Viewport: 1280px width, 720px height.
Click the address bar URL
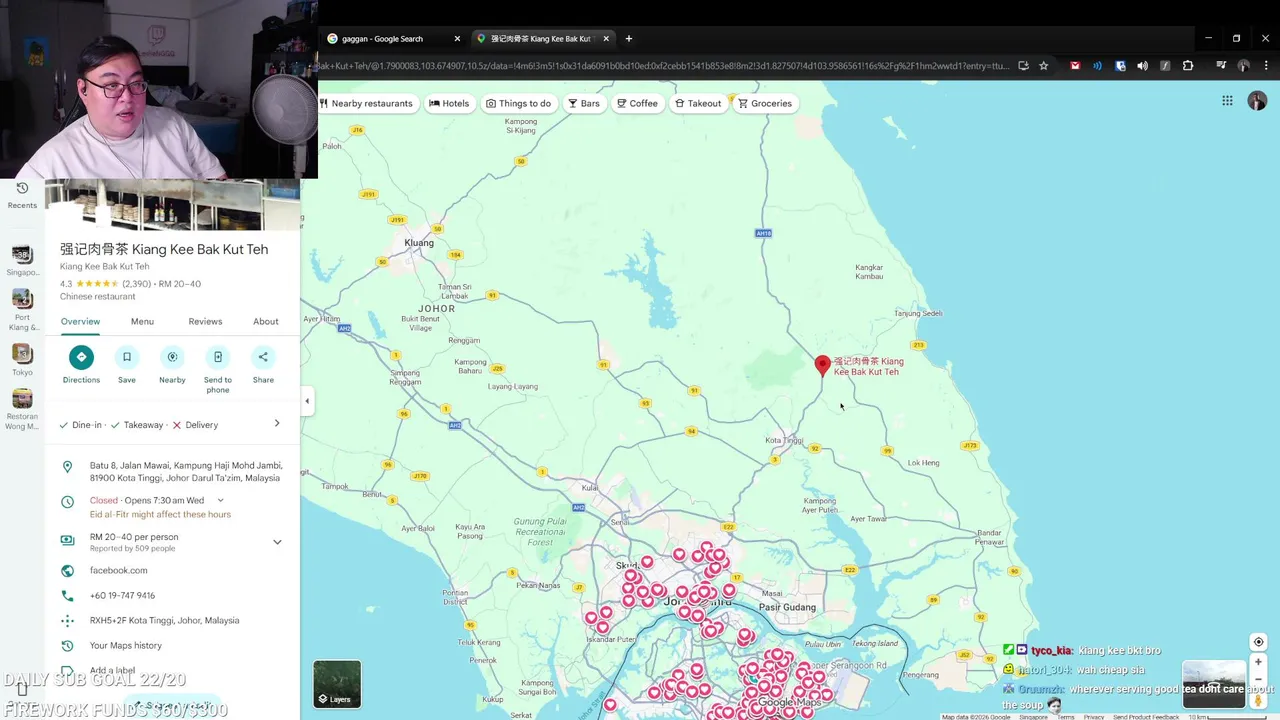point(662,66)
